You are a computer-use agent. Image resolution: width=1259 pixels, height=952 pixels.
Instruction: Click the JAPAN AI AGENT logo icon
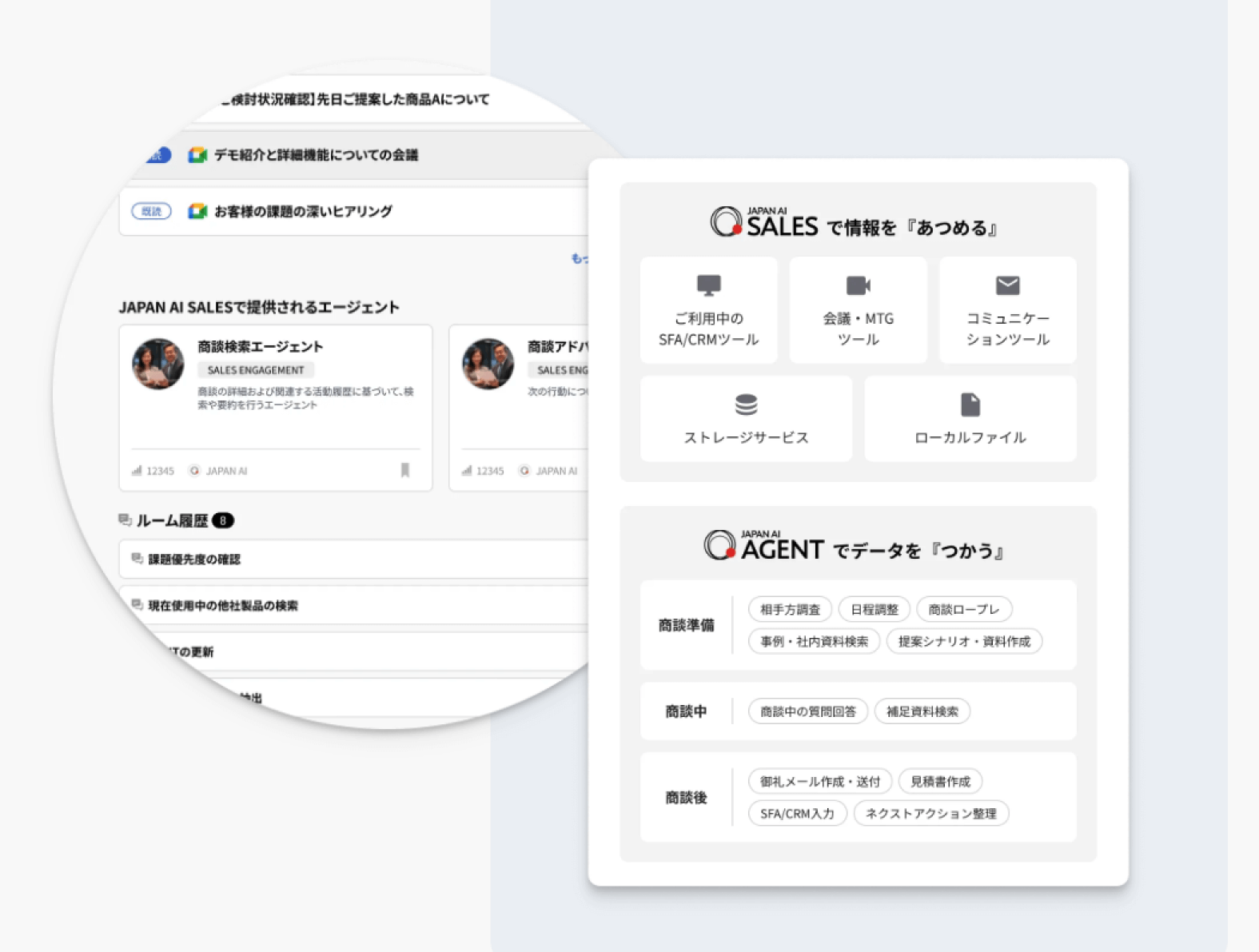coord(719,544)
